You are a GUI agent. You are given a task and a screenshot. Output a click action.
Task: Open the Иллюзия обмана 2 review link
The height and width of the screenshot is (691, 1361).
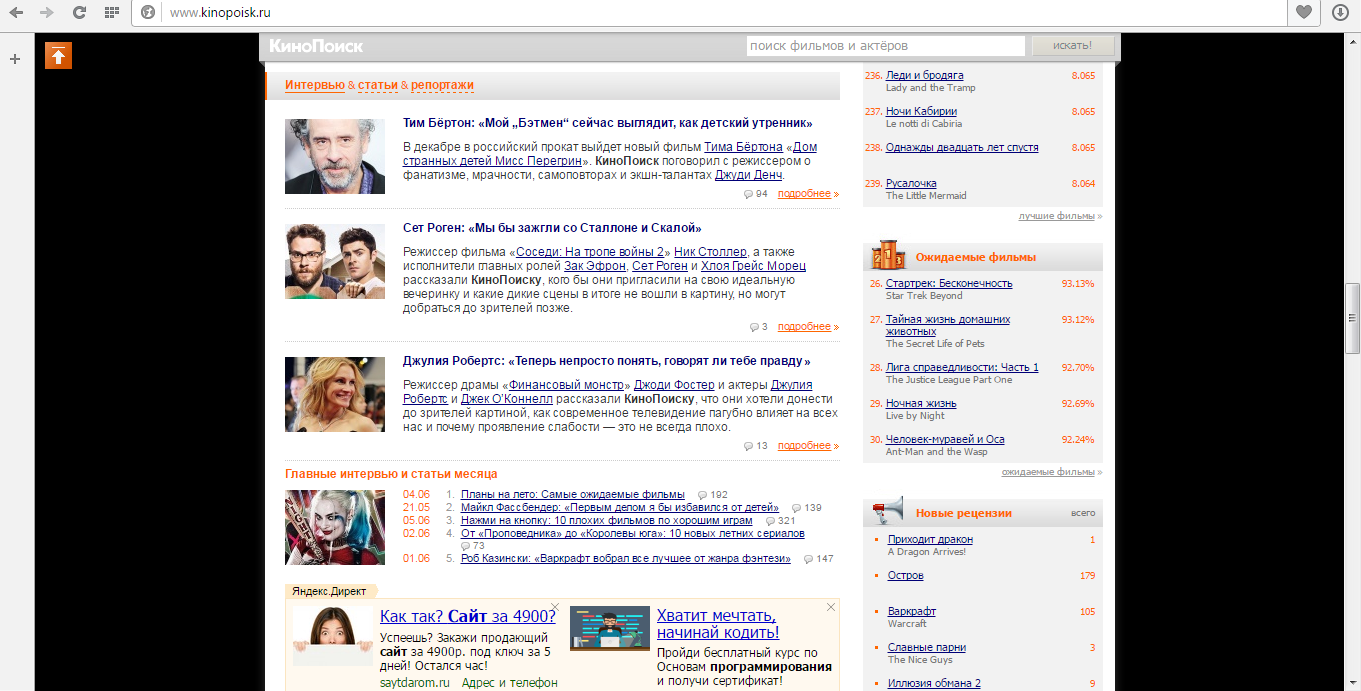coord(934,684)
